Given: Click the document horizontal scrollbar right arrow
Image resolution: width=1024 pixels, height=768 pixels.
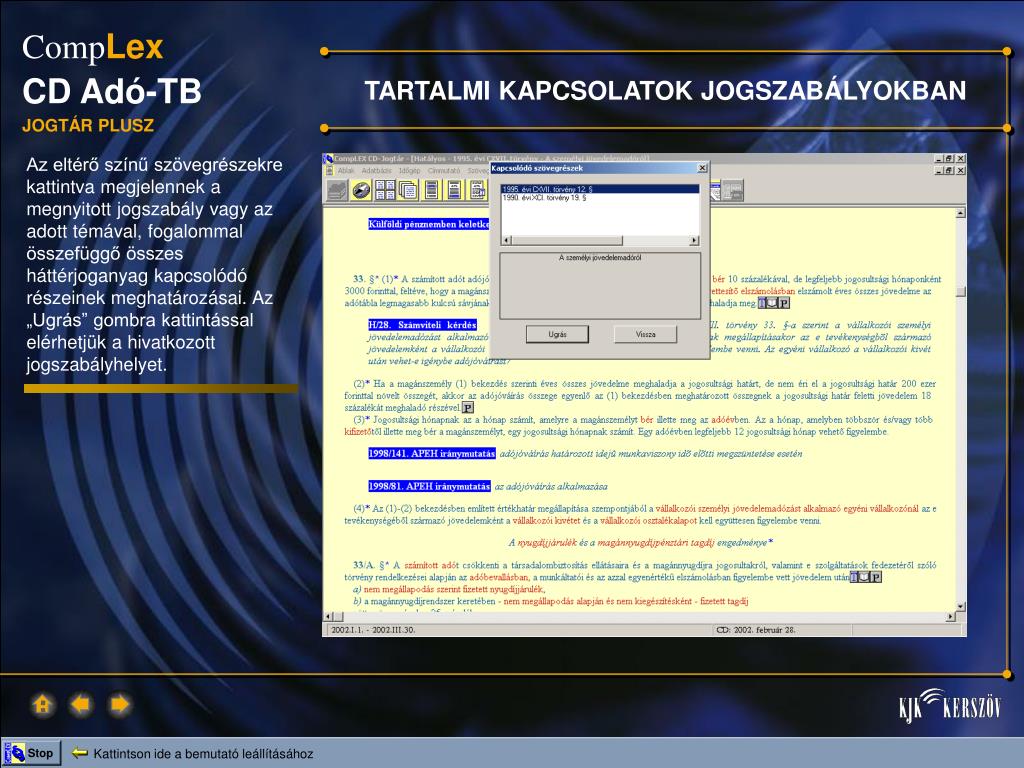Looking at the screenshot, I should (x=950, y=616).
